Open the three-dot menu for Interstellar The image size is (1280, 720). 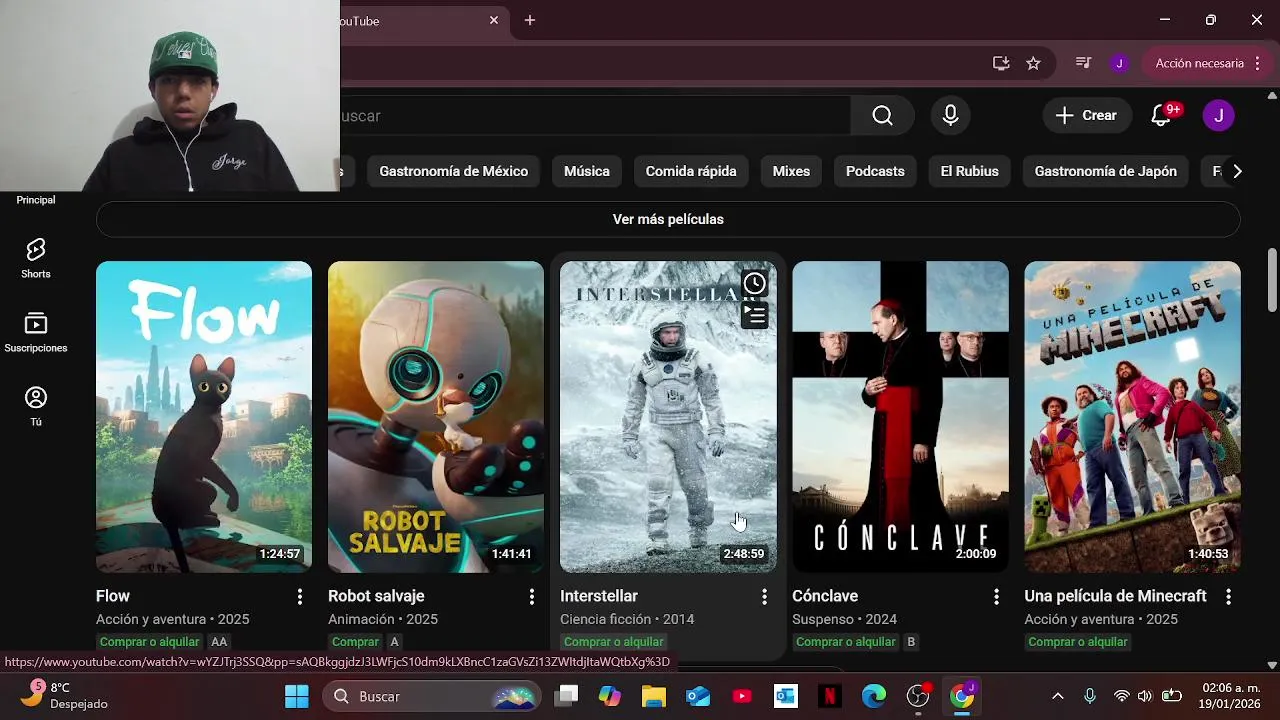pos(763,597)
